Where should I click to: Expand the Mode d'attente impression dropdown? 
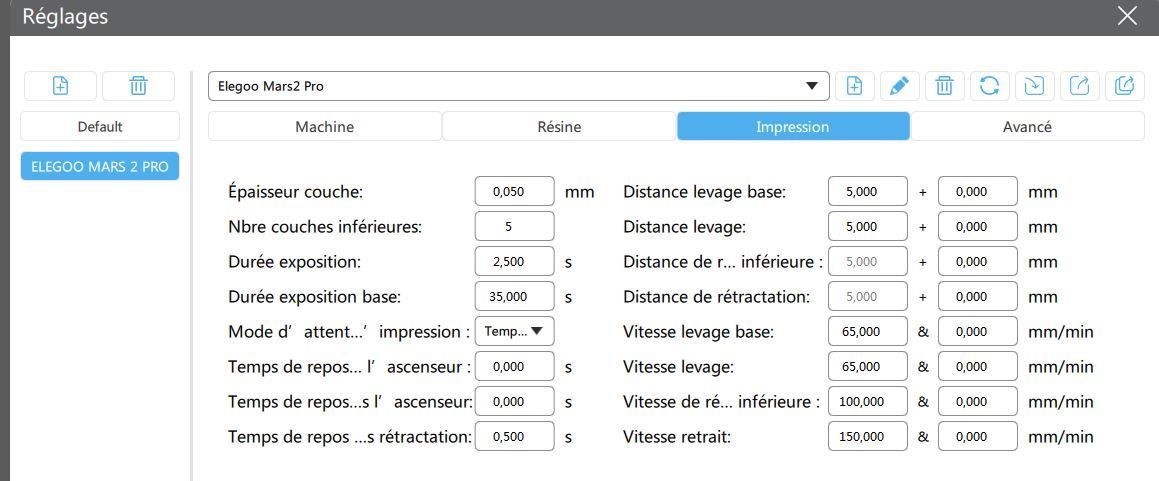point(514,331)
